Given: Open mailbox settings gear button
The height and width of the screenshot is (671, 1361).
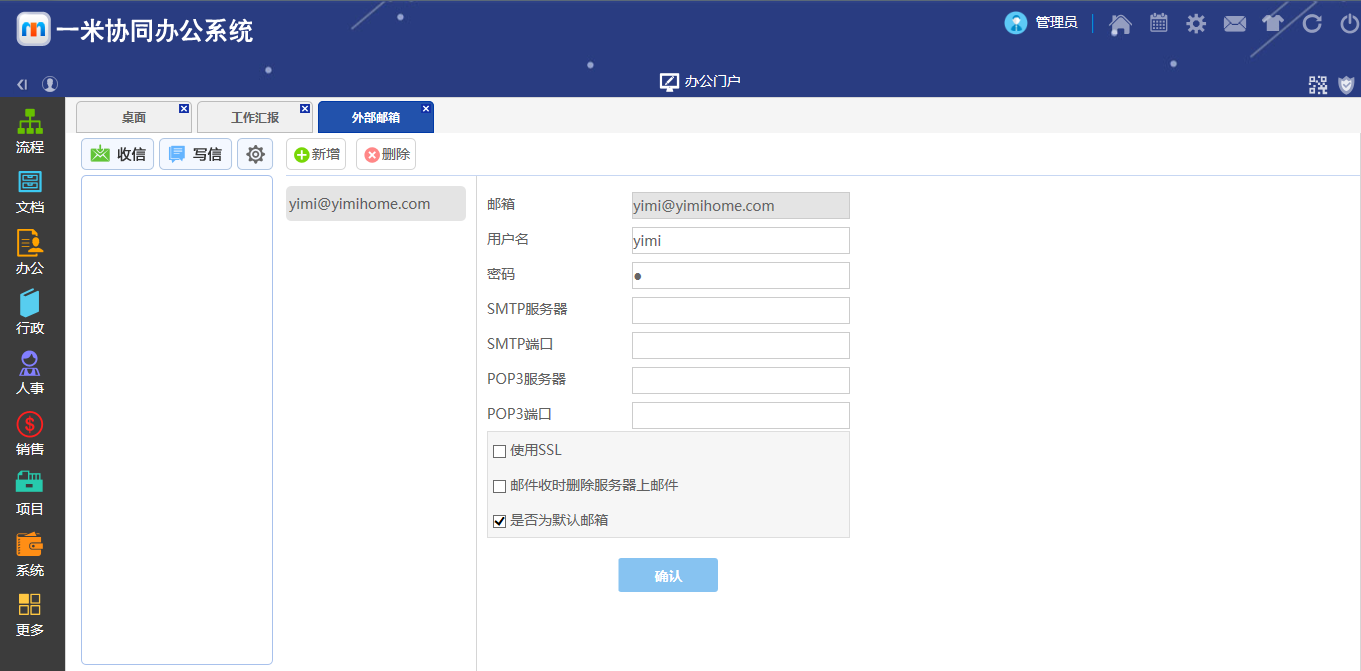Looking at the screenshot, I should (x=255, y=154).
